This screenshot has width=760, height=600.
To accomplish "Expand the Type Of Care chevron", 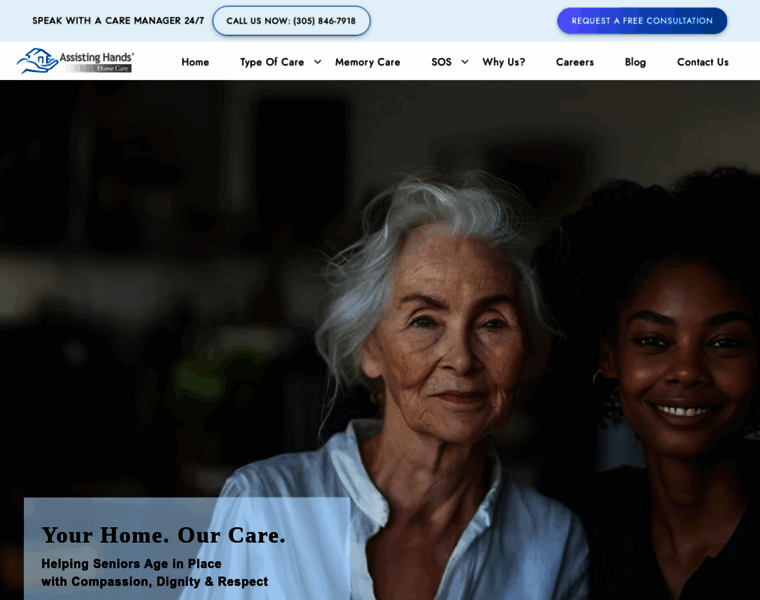I will (x=317, y=62).
